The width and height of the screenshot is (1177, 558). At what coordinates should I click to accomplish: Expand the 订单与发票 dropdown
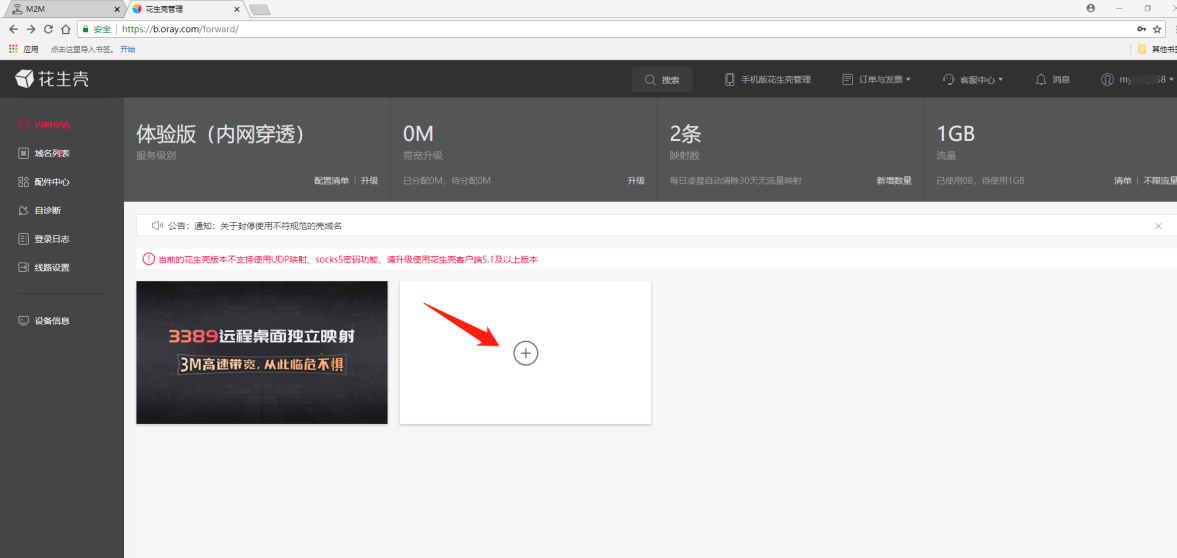[x=876, y=80]
